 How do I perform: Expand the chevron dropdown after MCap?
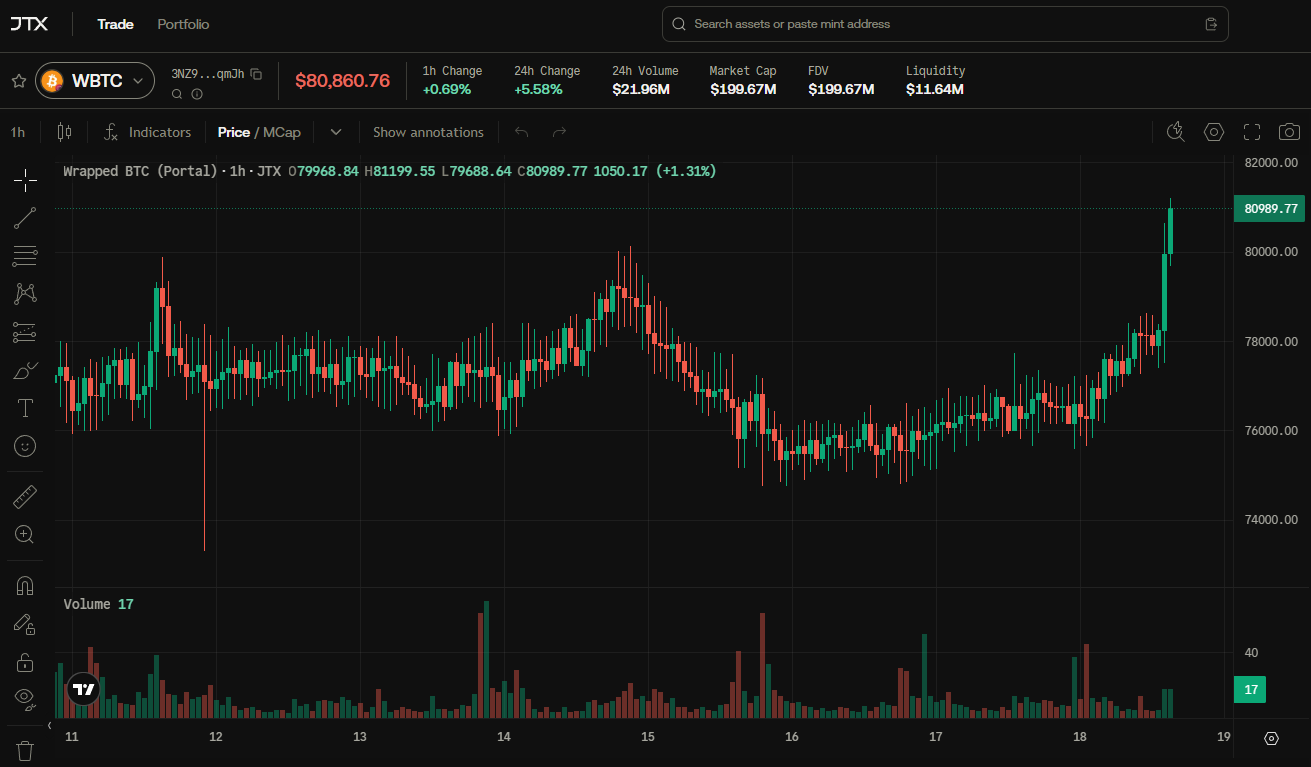point(336,132)
